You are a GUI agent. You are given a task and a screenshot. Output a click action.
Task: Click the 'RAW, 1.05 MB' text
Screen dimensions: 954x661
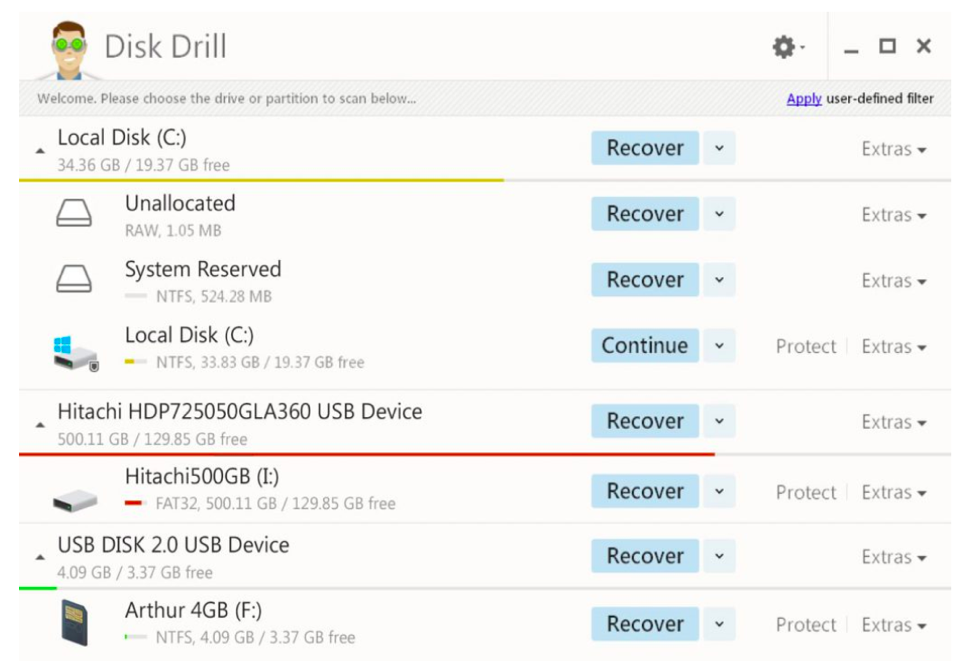173,231
